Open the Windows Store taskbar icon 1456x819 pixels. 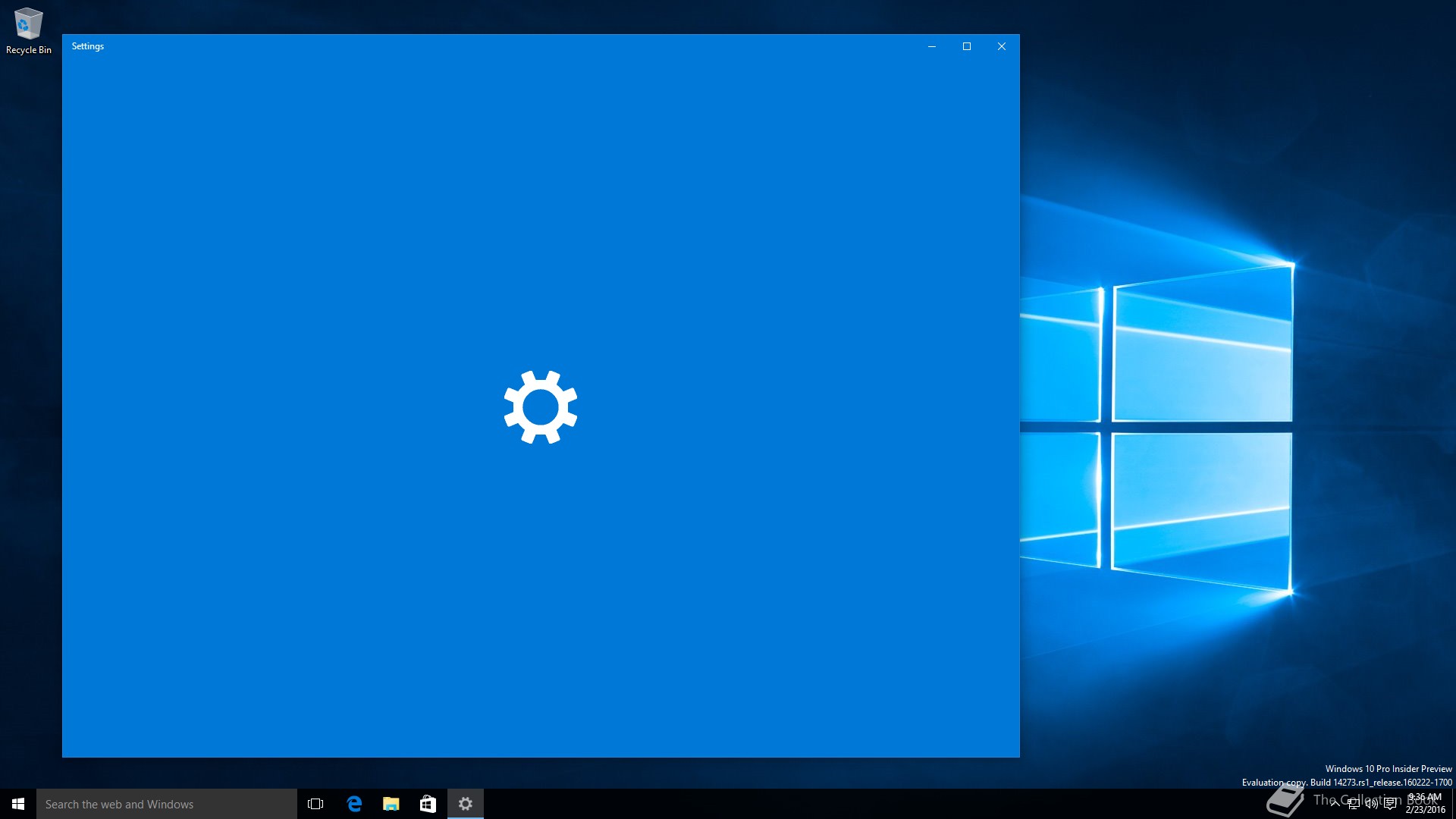[x=428, y=804]
